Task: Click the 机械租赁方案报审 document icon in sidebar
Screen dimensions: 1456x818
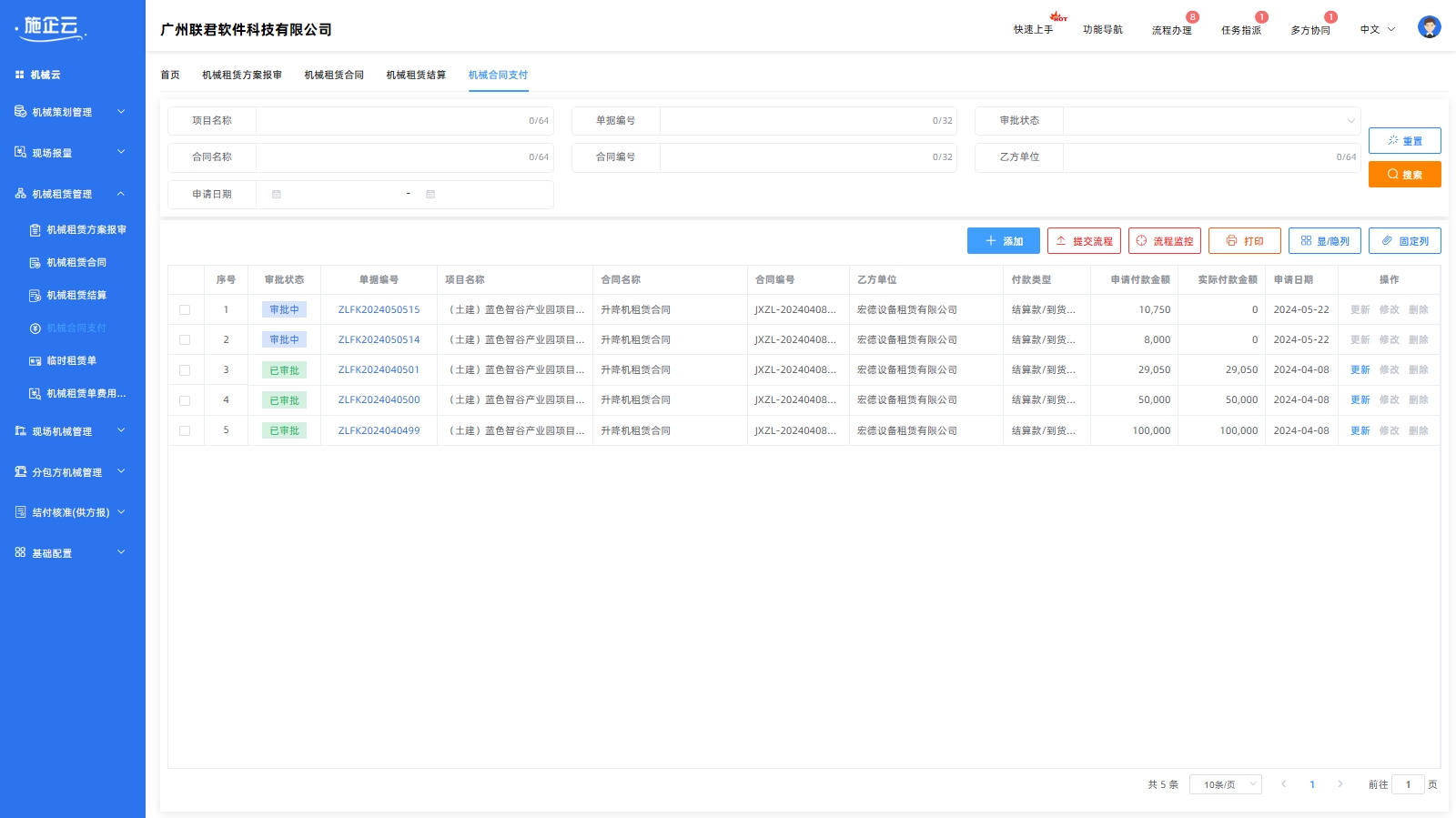Action: (35, 230)
